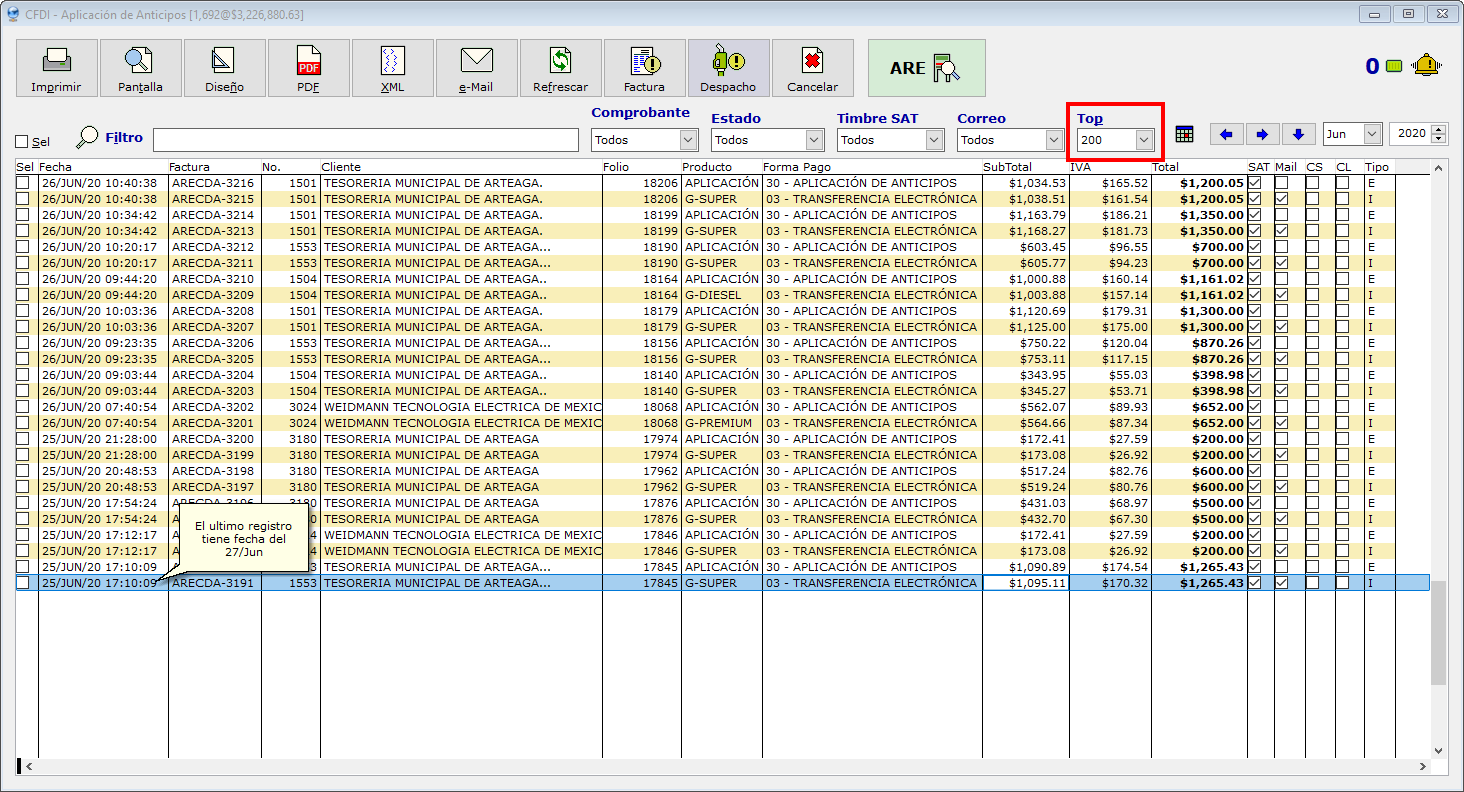Click the Cancelar icon
Screen dimensions: 1464x792
812,68
